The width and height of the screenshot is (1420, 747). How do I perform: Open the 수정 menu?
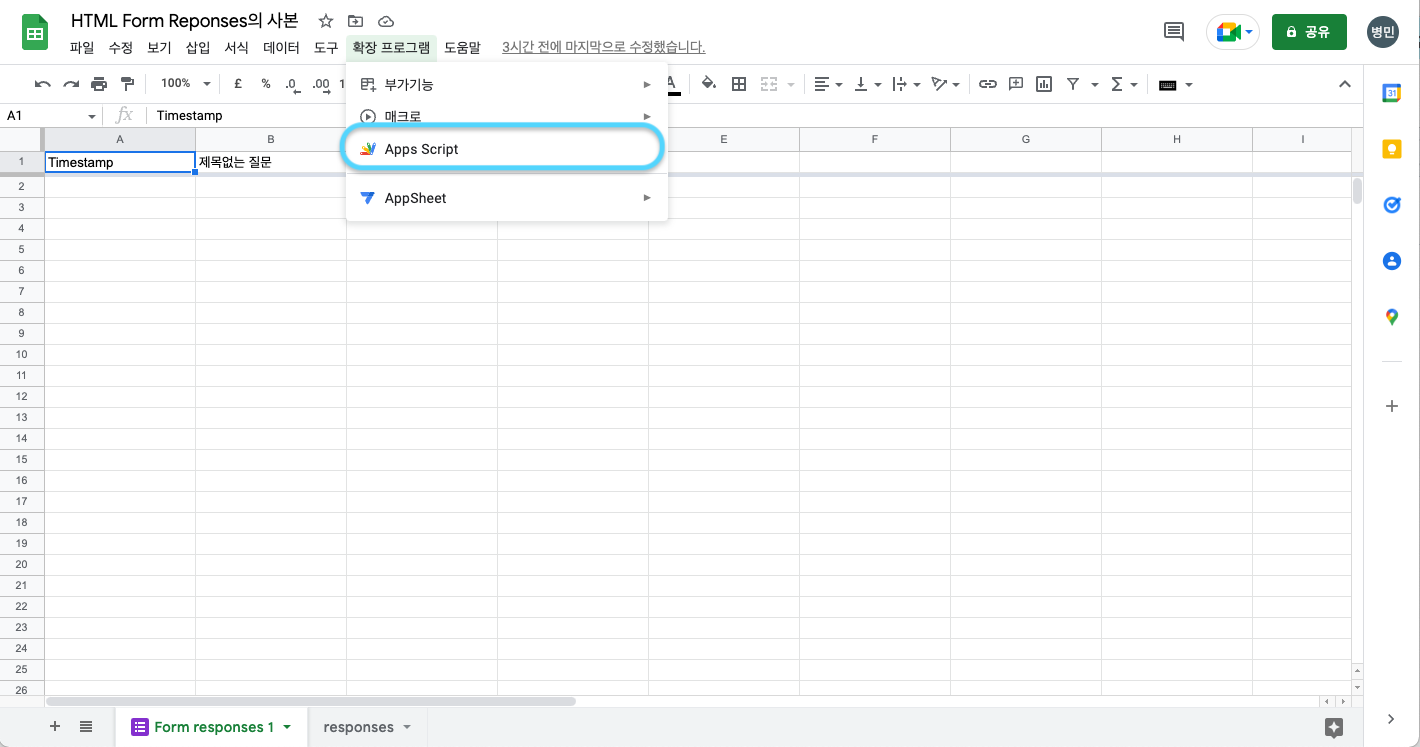click(120, 47)
